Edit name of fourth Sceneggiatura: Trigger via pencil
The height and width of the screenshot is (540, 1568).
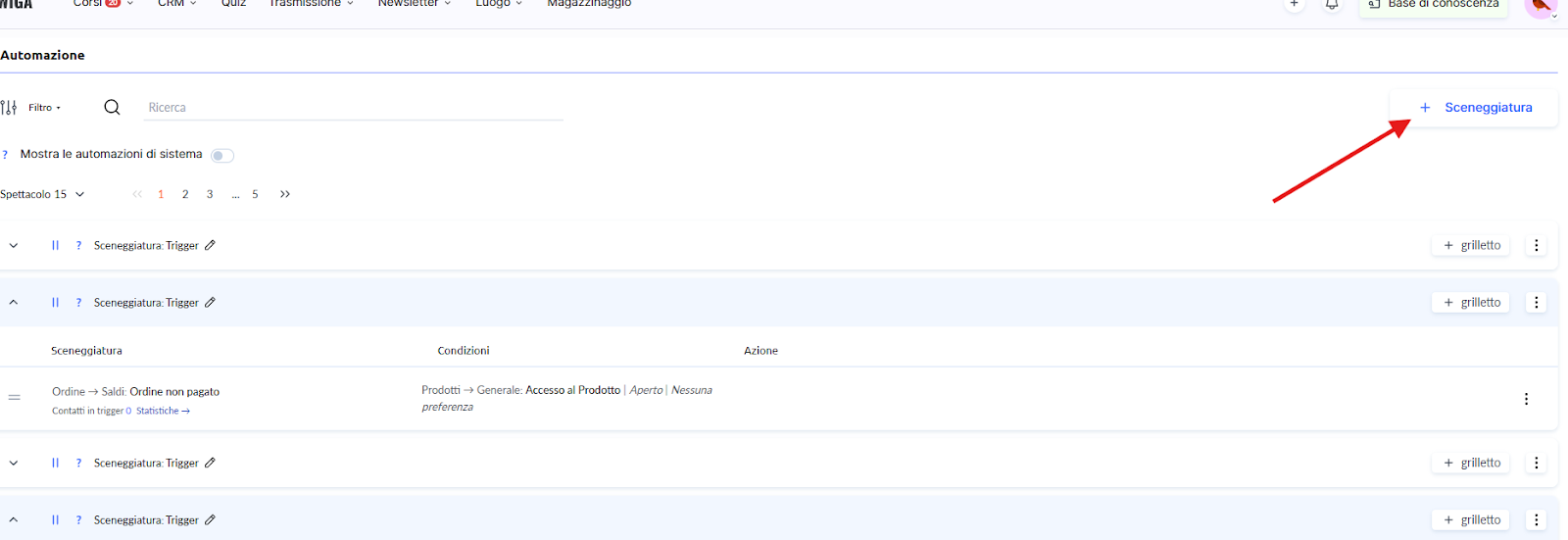click(x=210, y=518)
